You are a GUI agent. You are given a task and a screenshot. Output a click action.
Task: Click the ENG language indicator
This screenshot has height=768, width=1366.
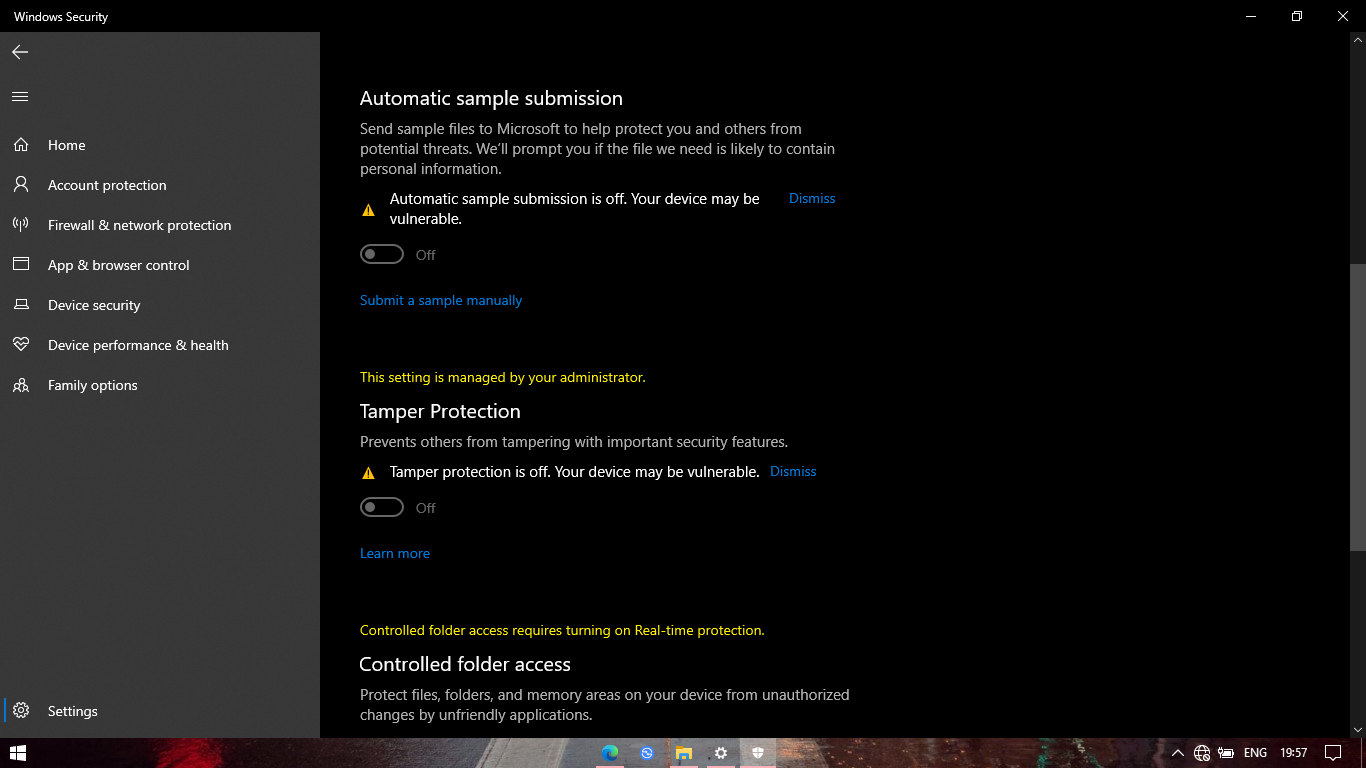click(x=1255, y=753)
